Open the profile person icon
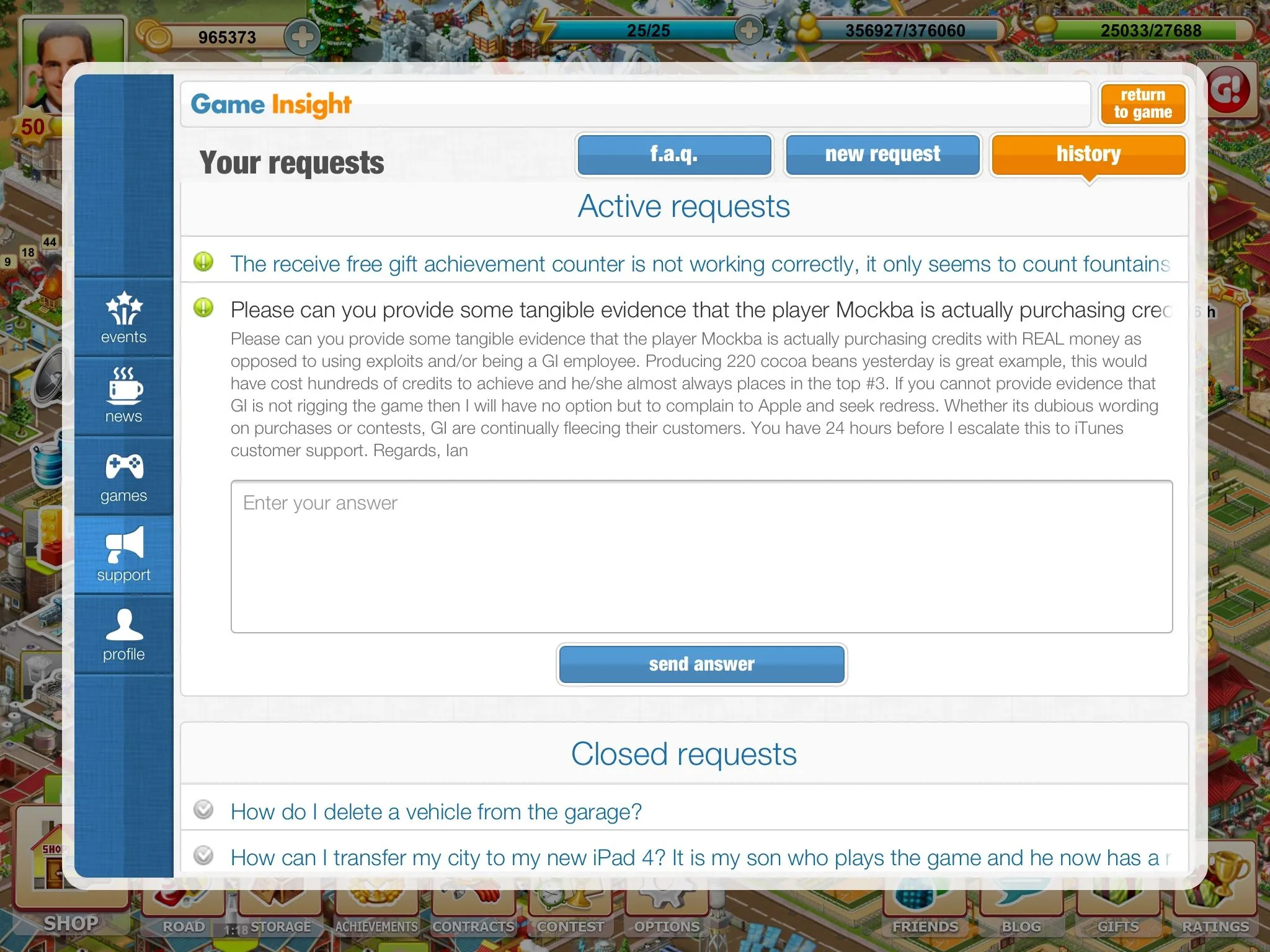 [x=124, y=625]
